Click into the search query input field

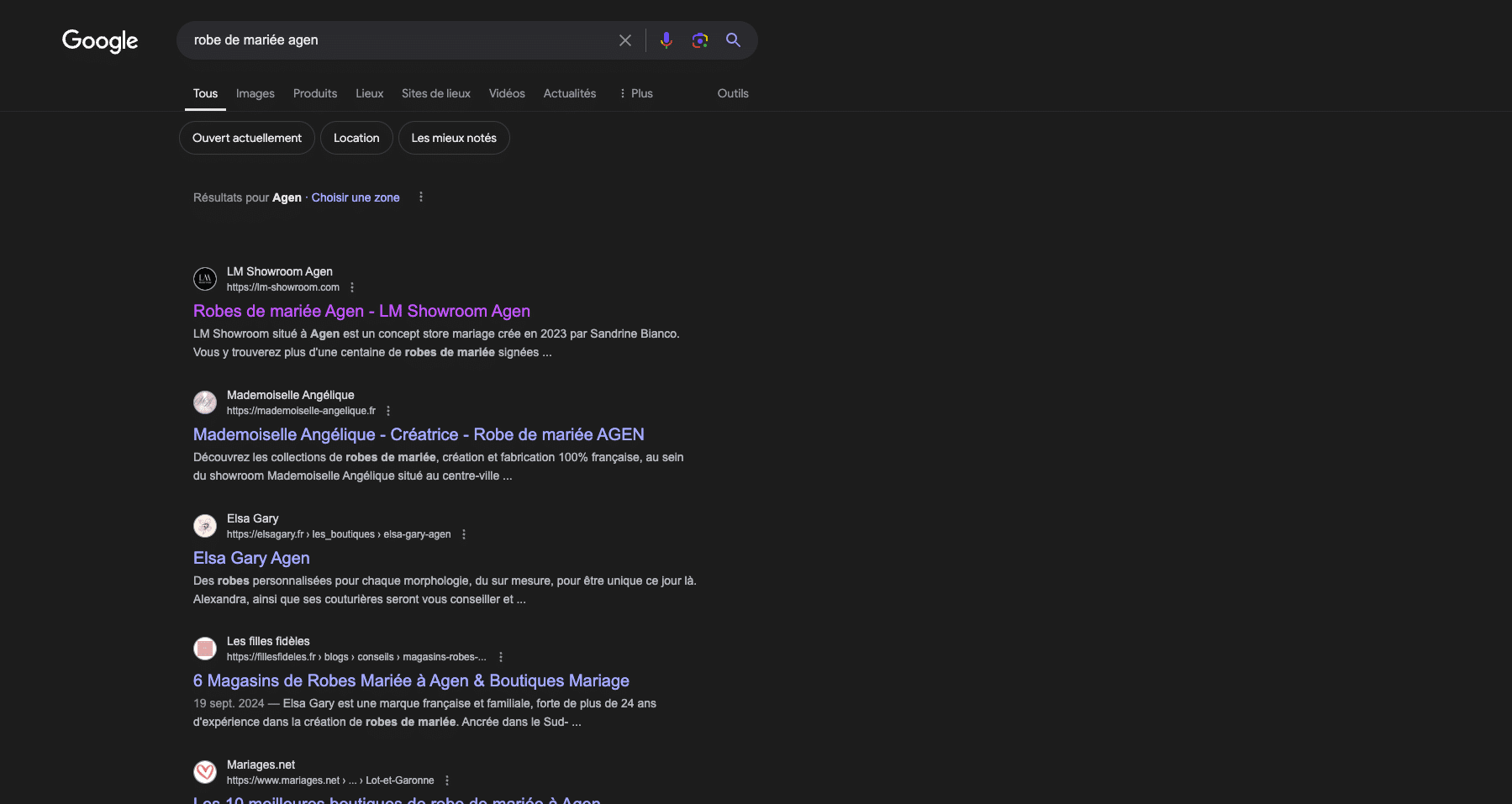point(395,40)
